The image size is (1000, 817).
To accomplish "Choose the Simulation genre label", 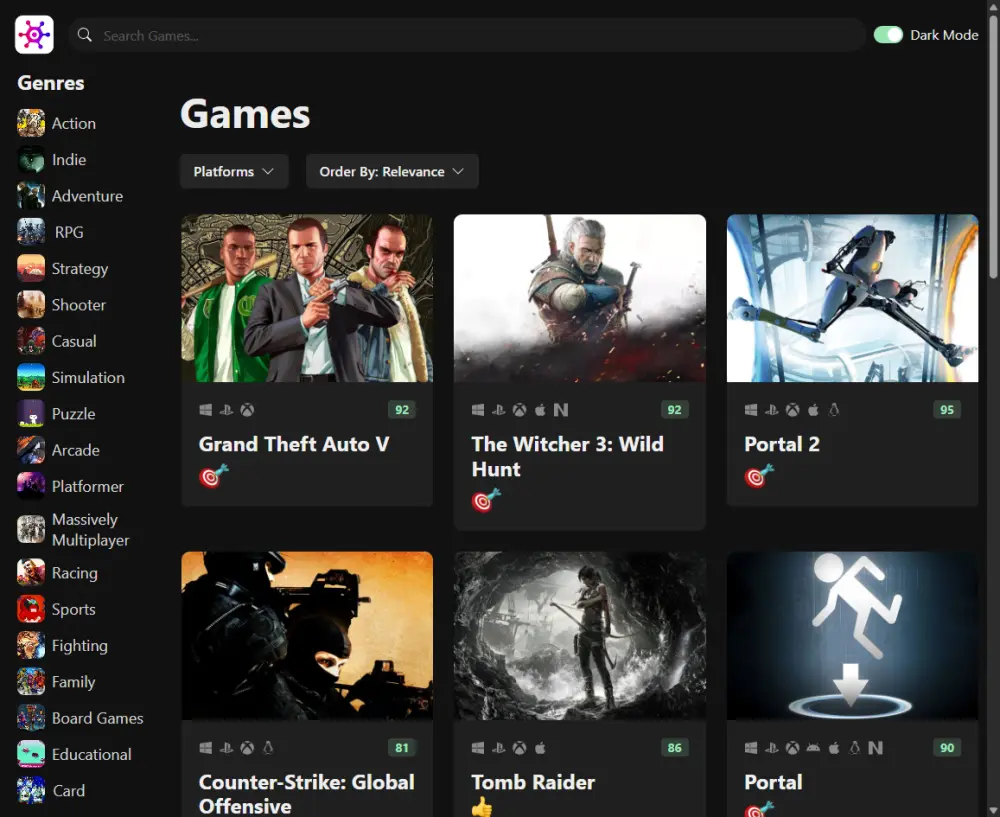I will click(x=88, y=378).
